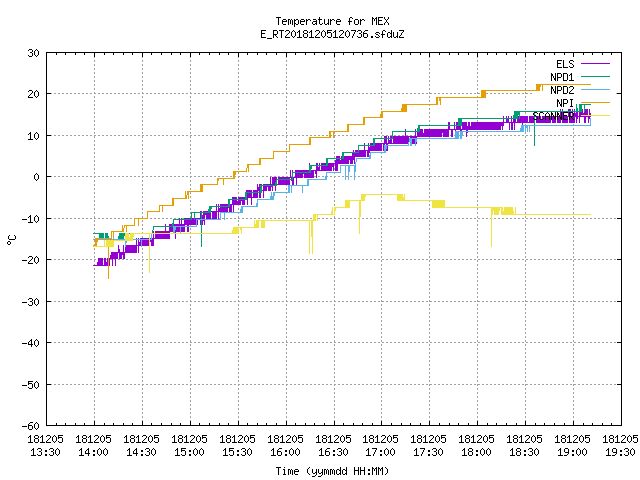Screen dimensions: 640x480
Task: Select the filename 'E_RT20181205120736.sfduZ' subtitle
Action: pos(332,34)
